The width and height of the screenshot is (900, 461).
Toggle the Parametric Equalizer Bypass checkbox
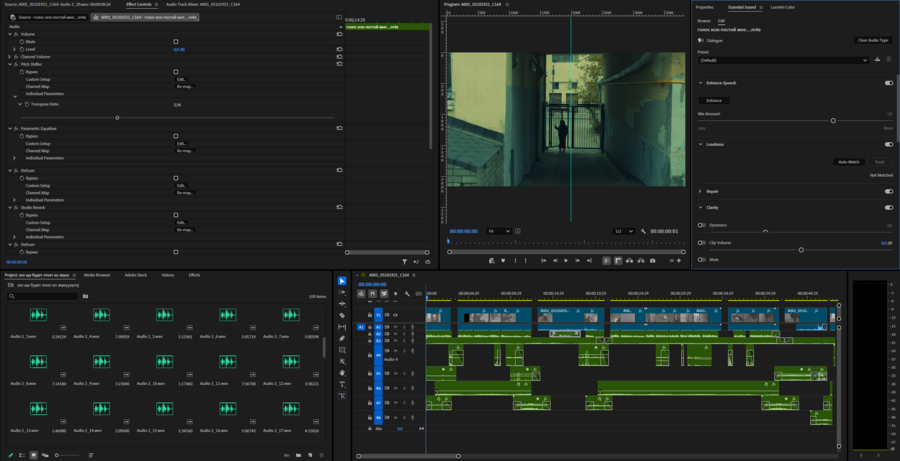[x=176, y=136]
